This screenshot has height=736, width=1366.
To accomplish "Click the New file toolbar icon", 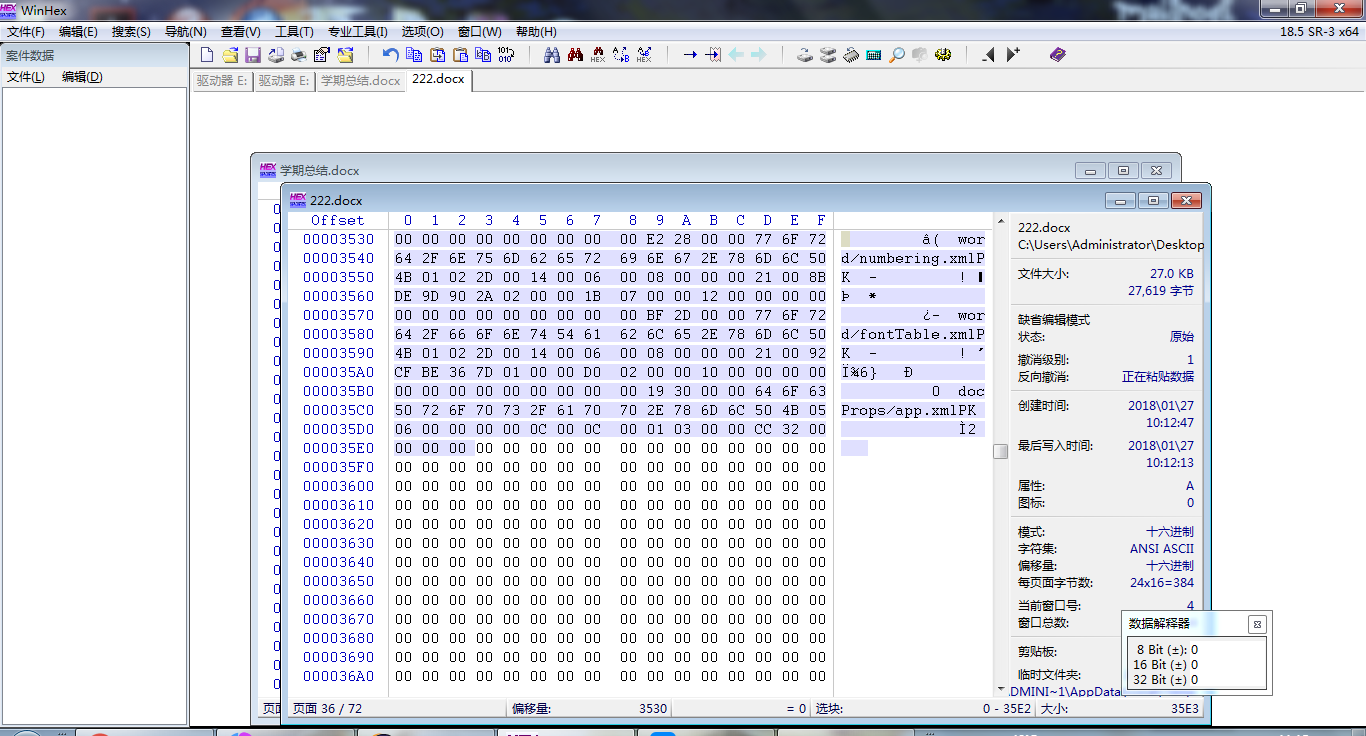I will coord(207,55).
